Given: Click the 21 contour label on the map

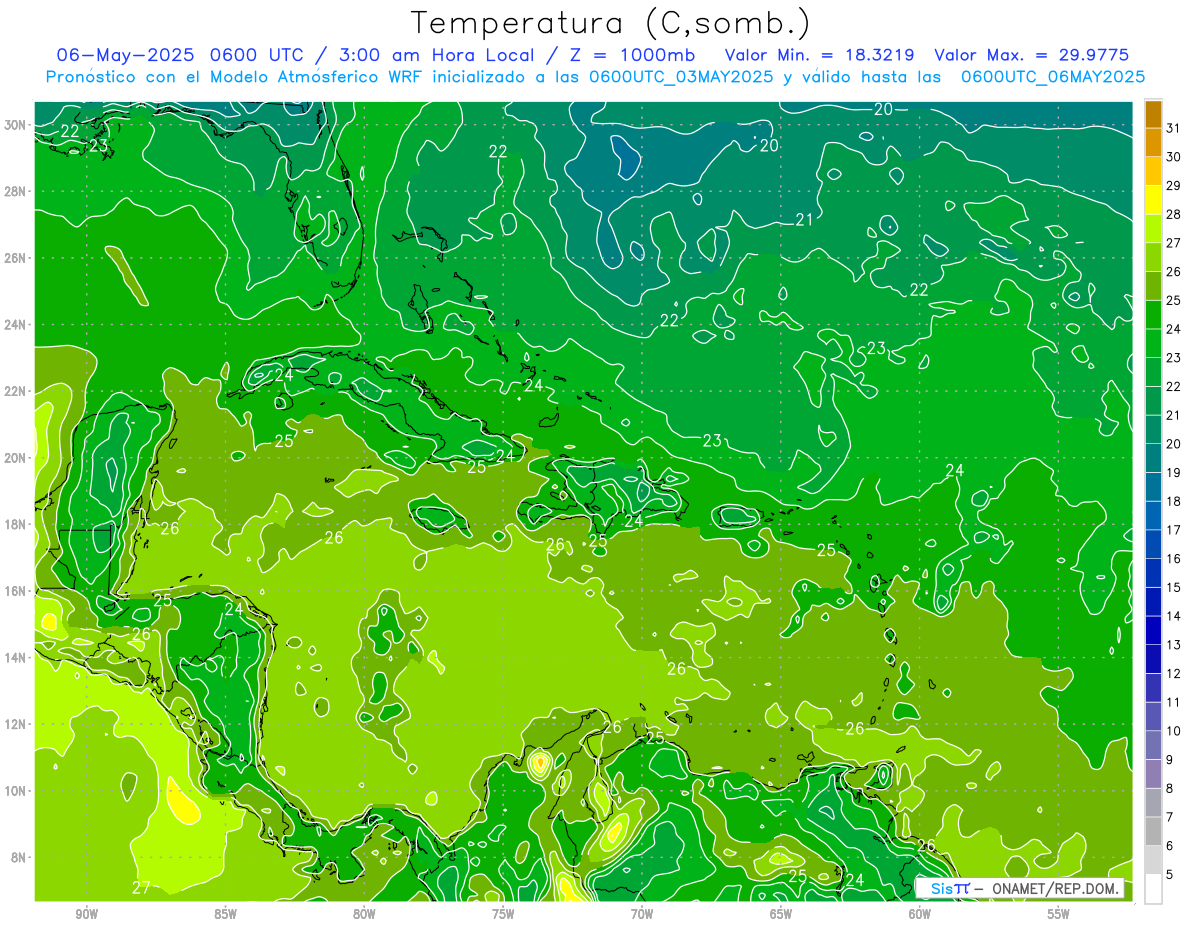Looking at the screenshot, I should [804, 220].
